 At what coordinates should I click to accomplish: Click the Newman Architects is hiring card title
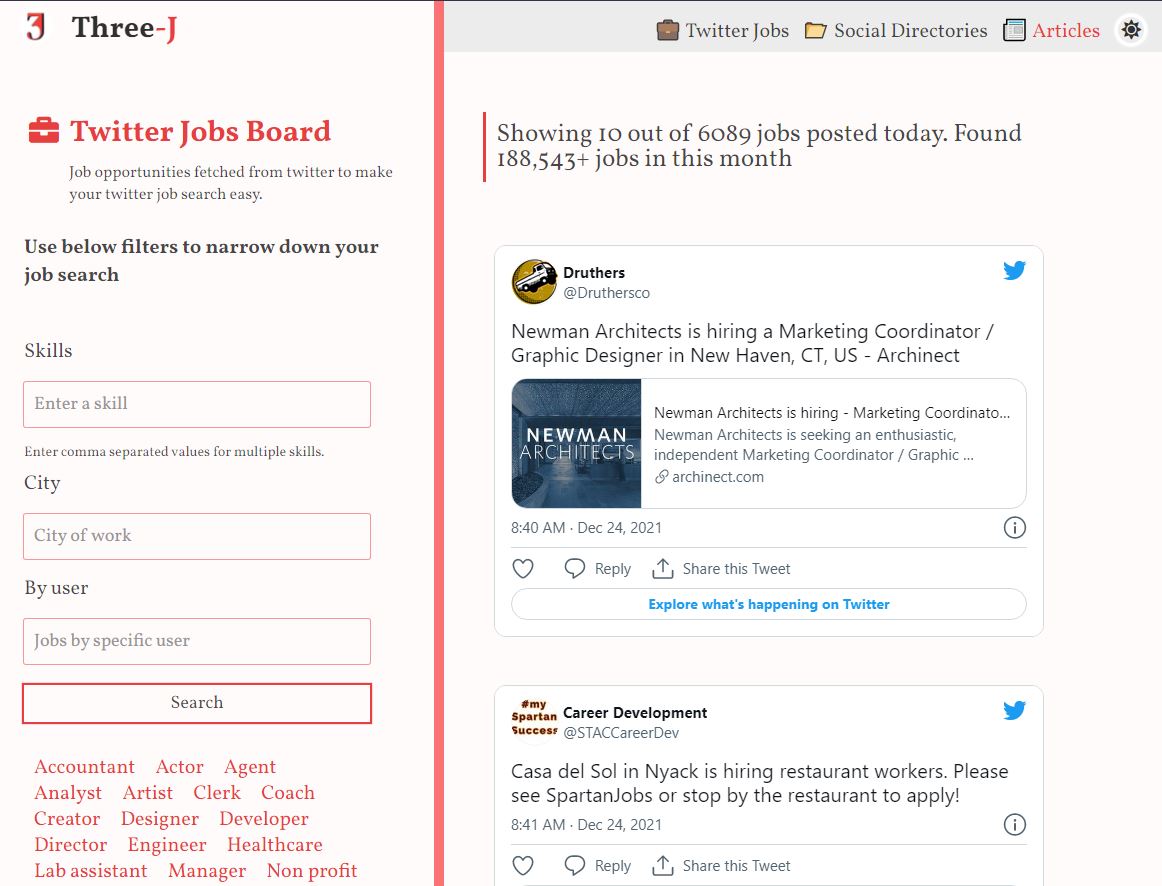[831, 413]
